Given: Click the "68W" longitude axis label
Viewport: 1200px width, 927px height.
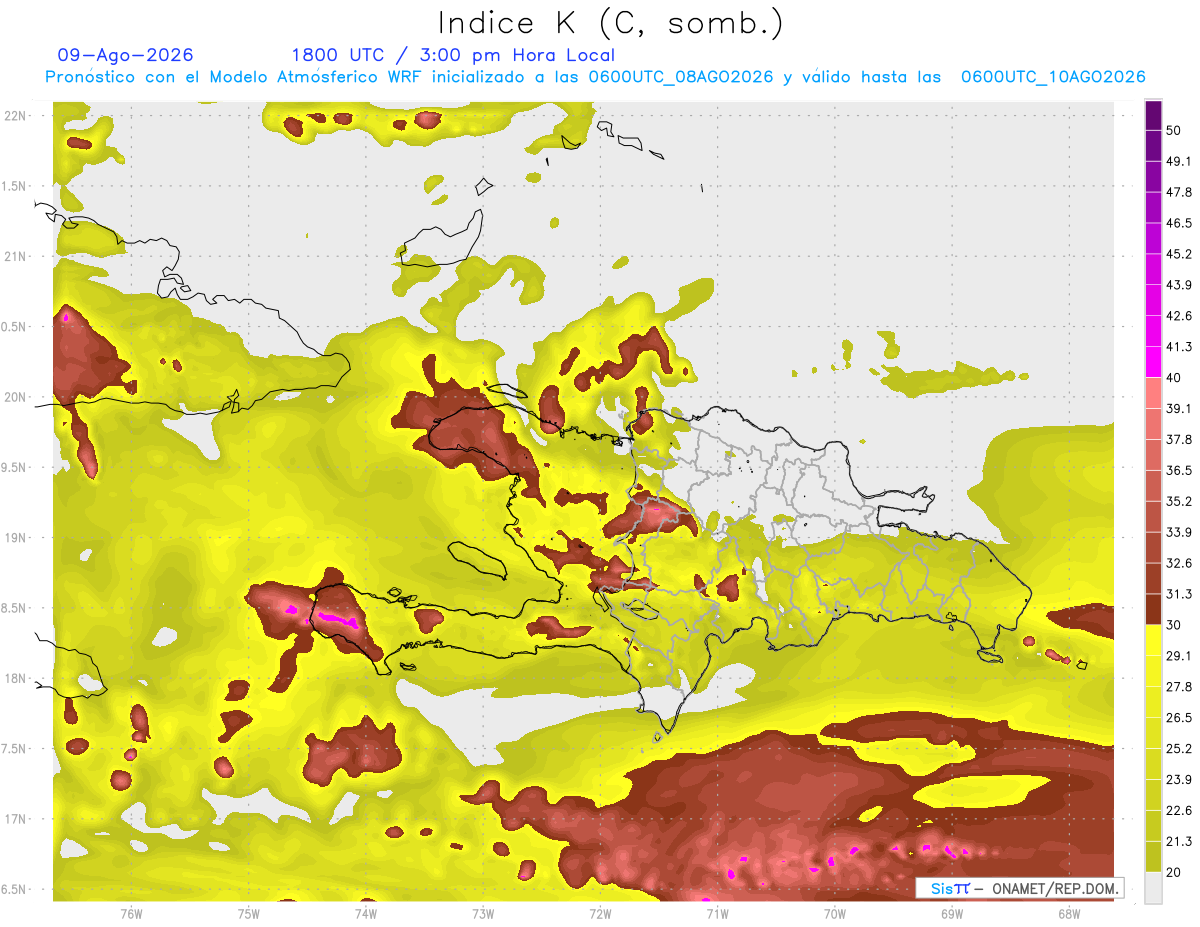Looking at the screenshot, I should pos(1069,914).
